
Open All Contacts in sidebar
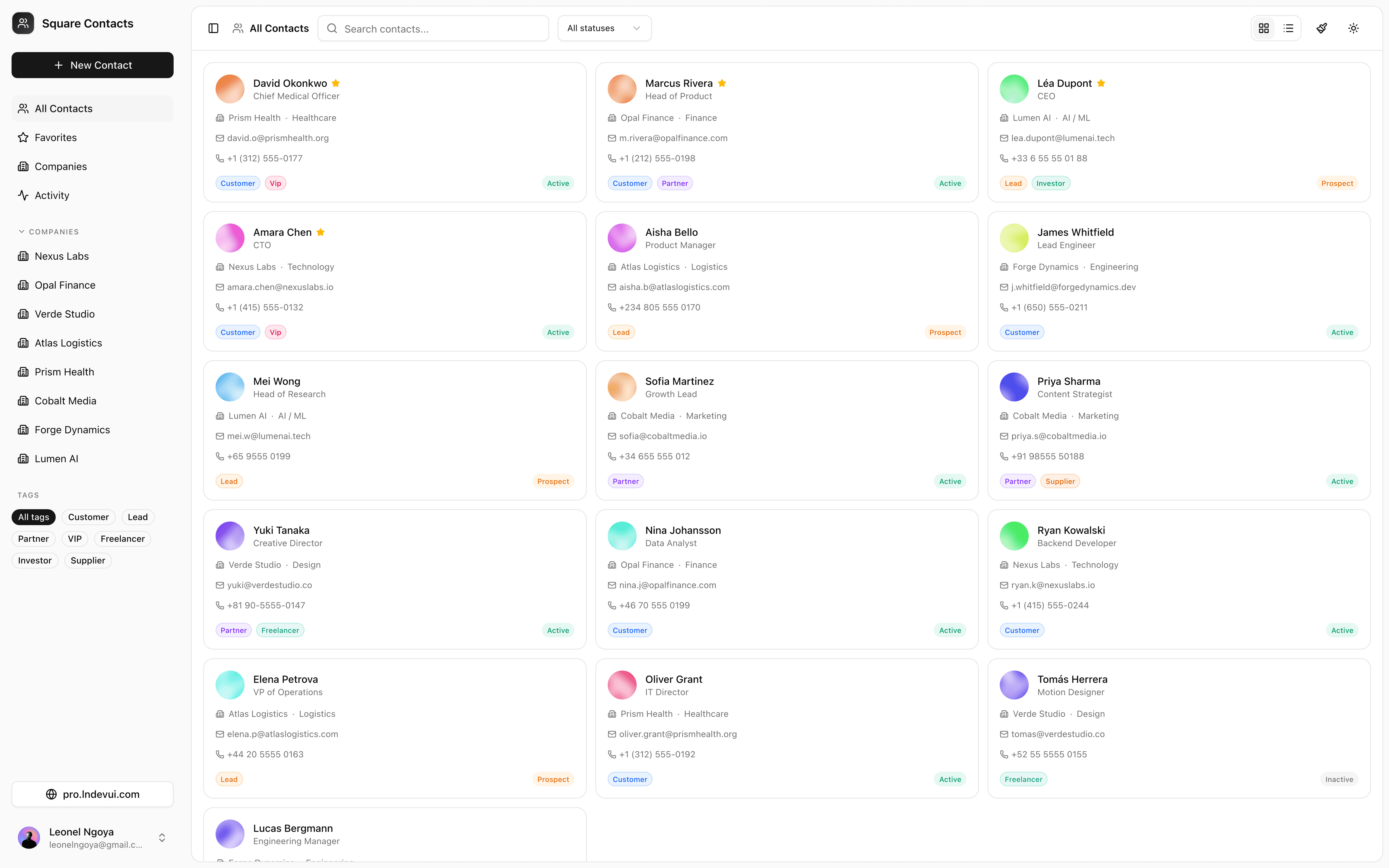pyautogui.click(x=93, y=108)
